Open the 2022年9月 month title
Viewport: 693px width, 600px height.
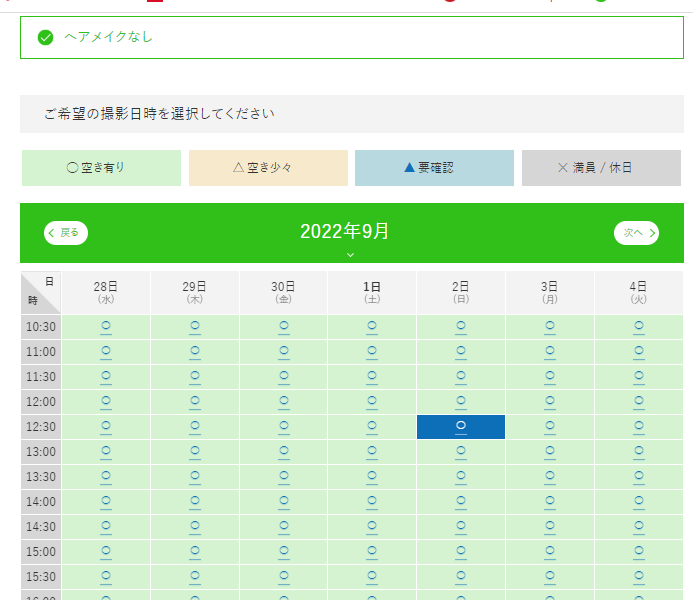(345, 231)
